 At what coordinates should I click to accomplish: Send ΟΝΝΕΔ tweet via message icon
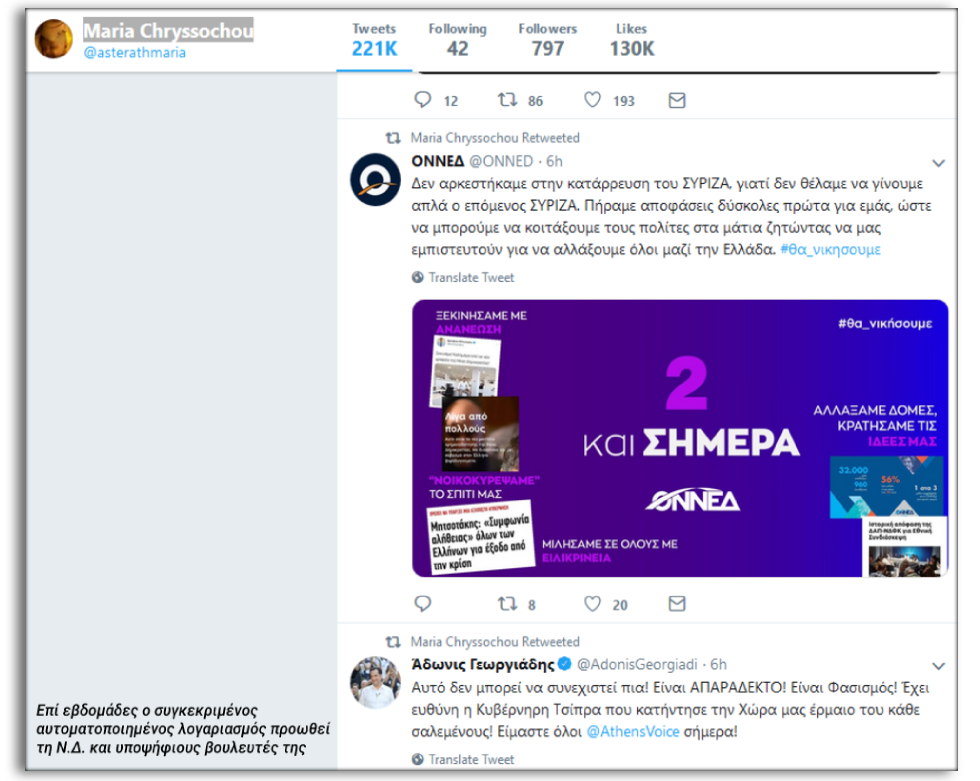(x=677, y=604)
